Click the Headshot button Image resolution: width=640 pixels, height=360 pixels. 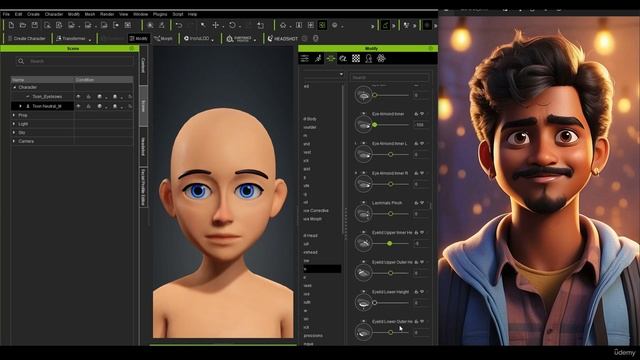[282, 38]
